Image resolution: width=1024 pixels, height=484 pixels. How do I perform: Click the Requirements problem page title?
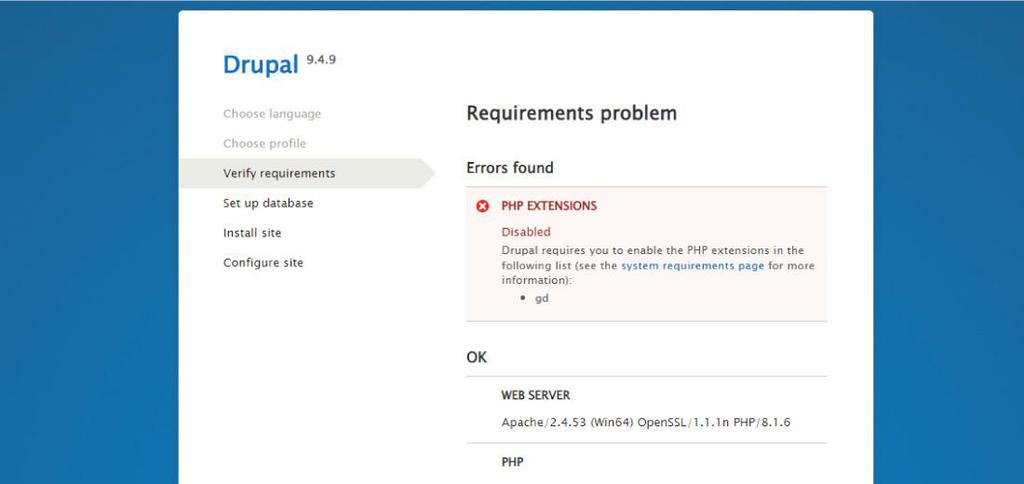(571, 113)
